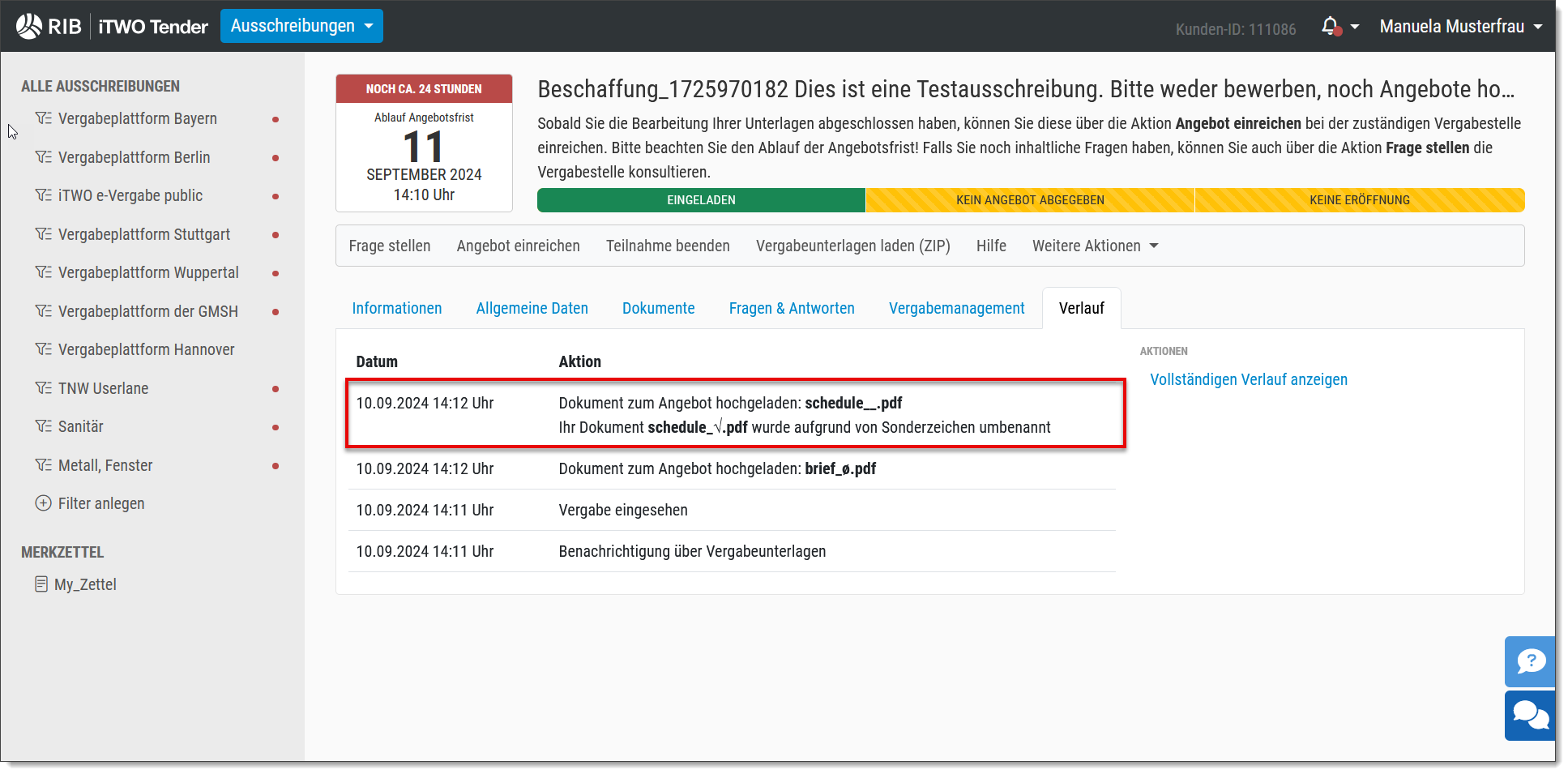Open Vollständigen Verlauf anzeigen link

[x=1249, y=379]
